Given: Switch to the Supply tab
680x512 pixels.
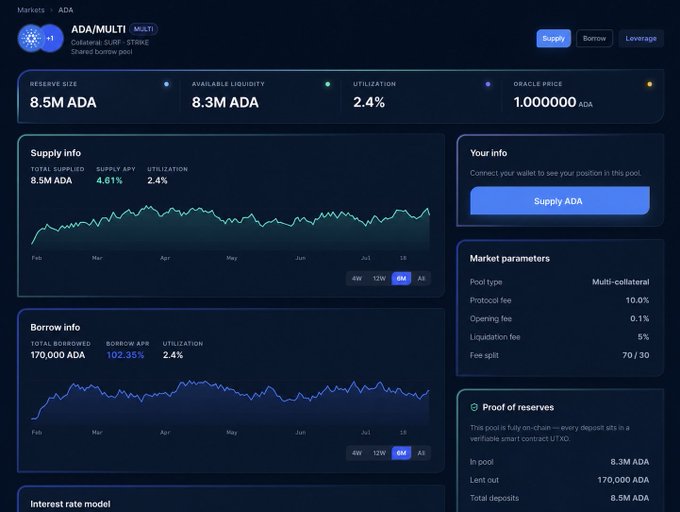Looking at the screenshot, I should (553, 38).
